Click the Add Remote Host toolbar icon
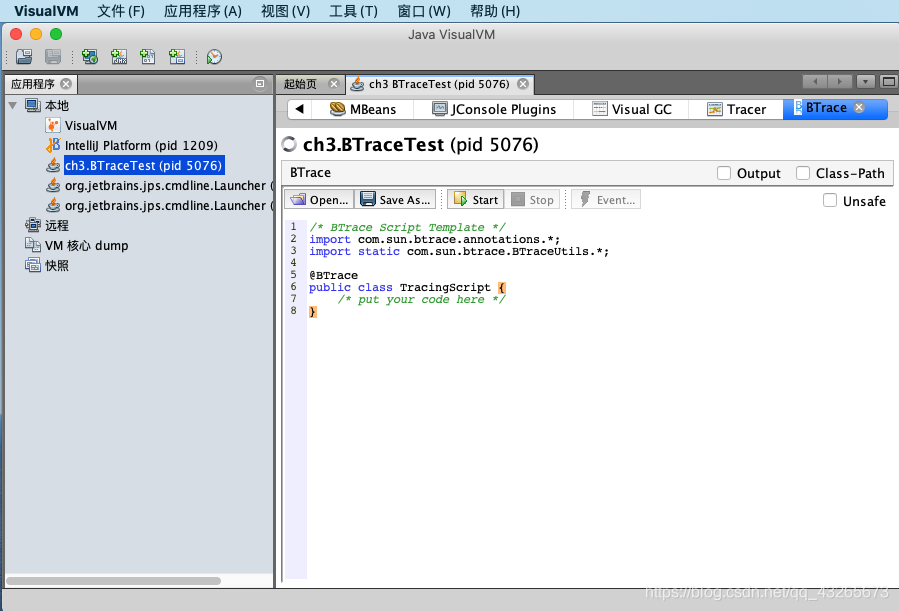The image size is (899, 611). click(89, 57)
